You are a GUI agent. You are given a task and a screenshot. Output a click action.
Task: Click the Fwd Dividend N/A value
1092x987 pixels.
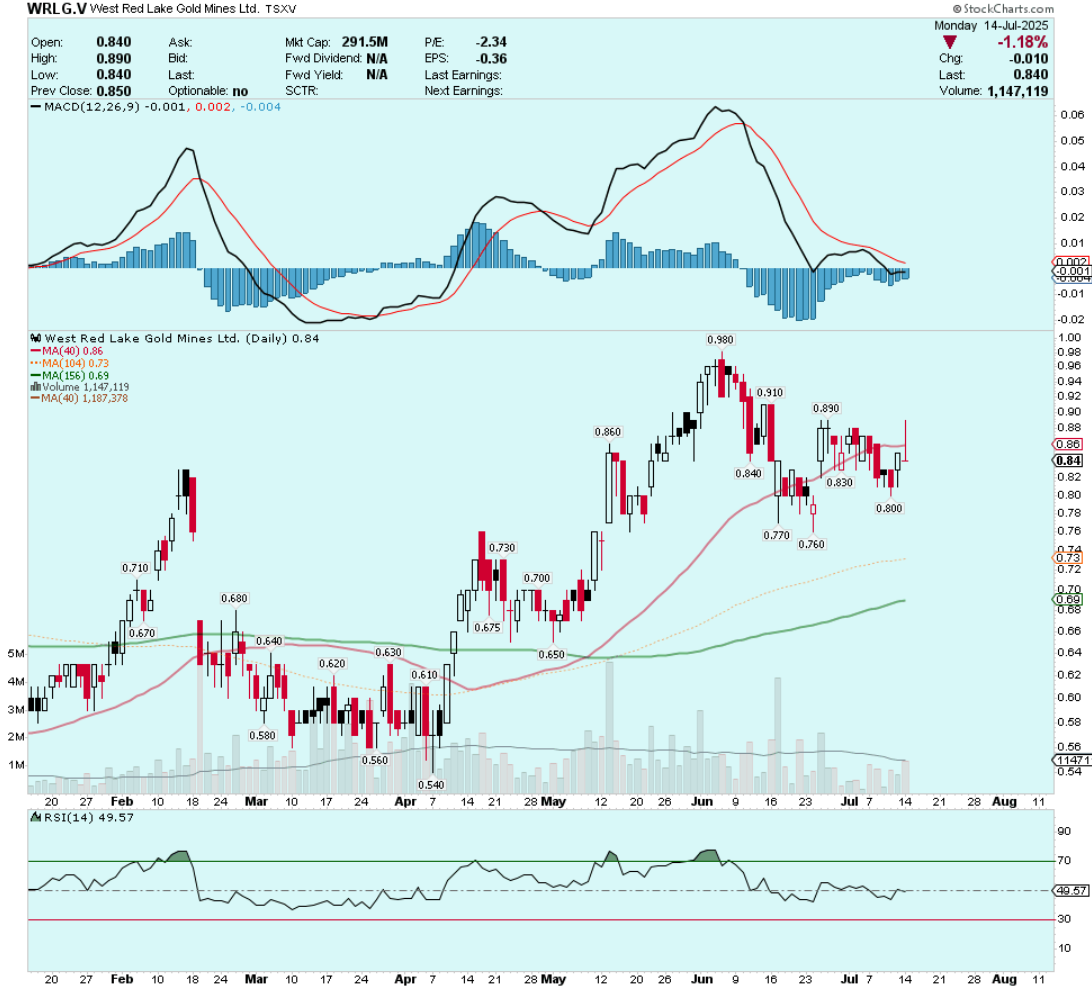point(377,59)
